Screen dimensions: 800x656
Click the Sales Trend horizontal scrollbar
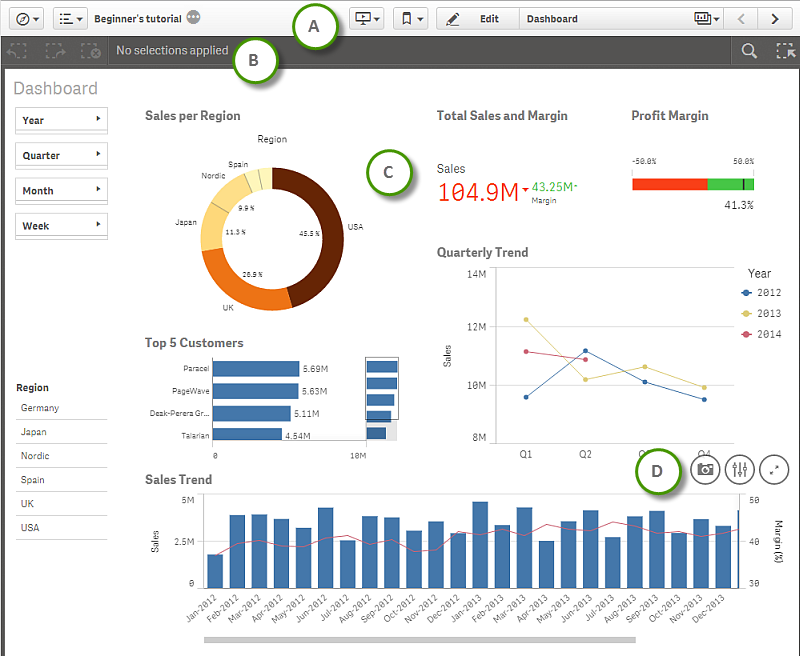pyautogui.click(x=419, y=640)
